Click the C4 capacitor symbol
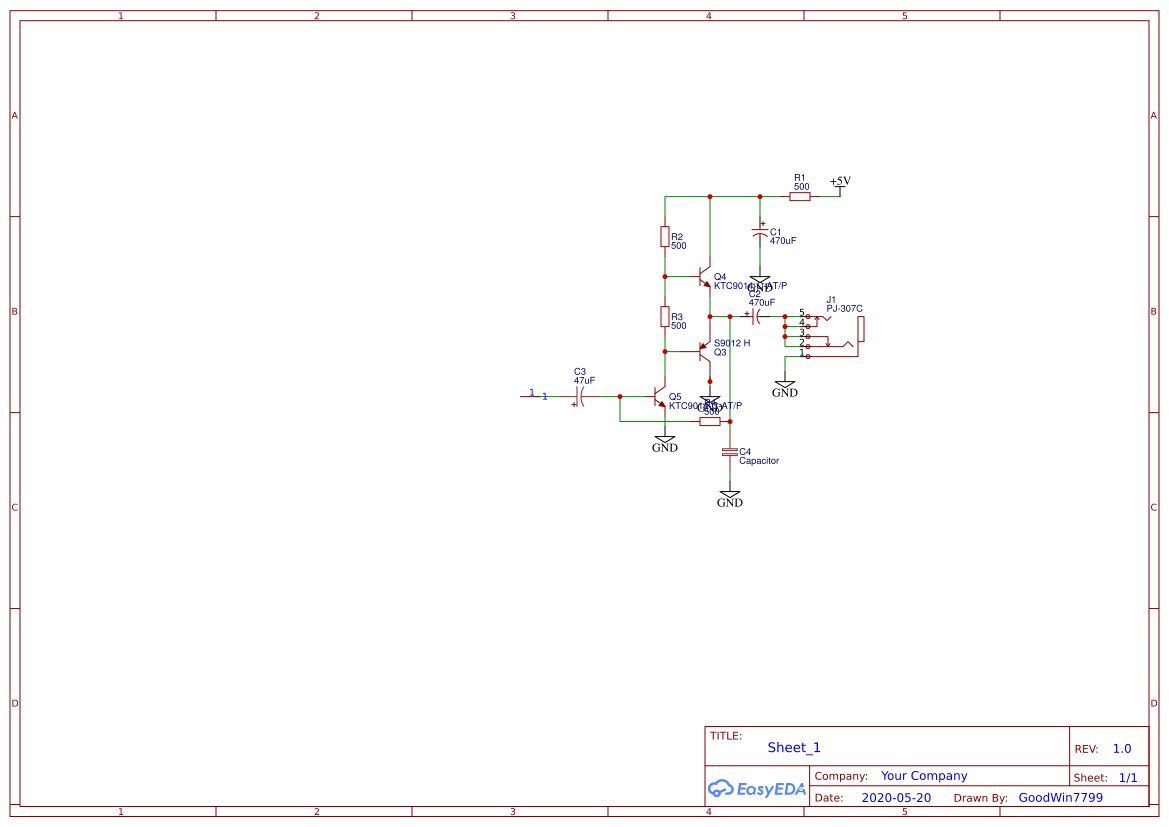Viewport: 1169px width, 827px height. click(730, 453)
